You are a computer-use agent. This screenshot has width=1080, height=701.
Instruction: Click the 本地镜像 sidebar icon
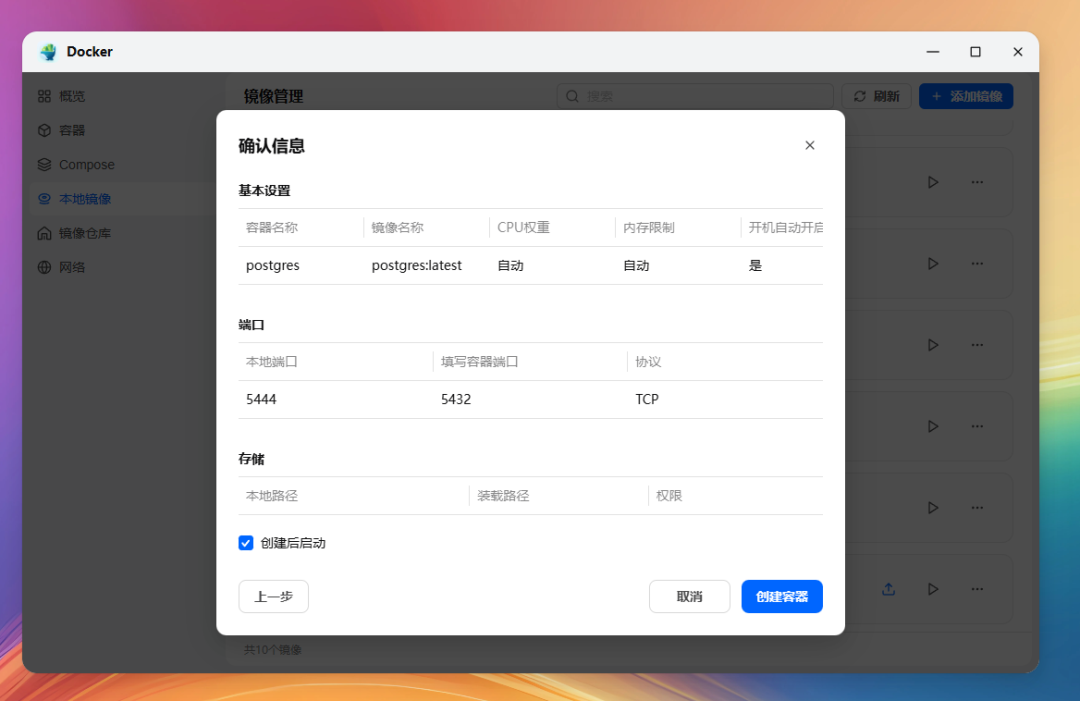(44, 199)
